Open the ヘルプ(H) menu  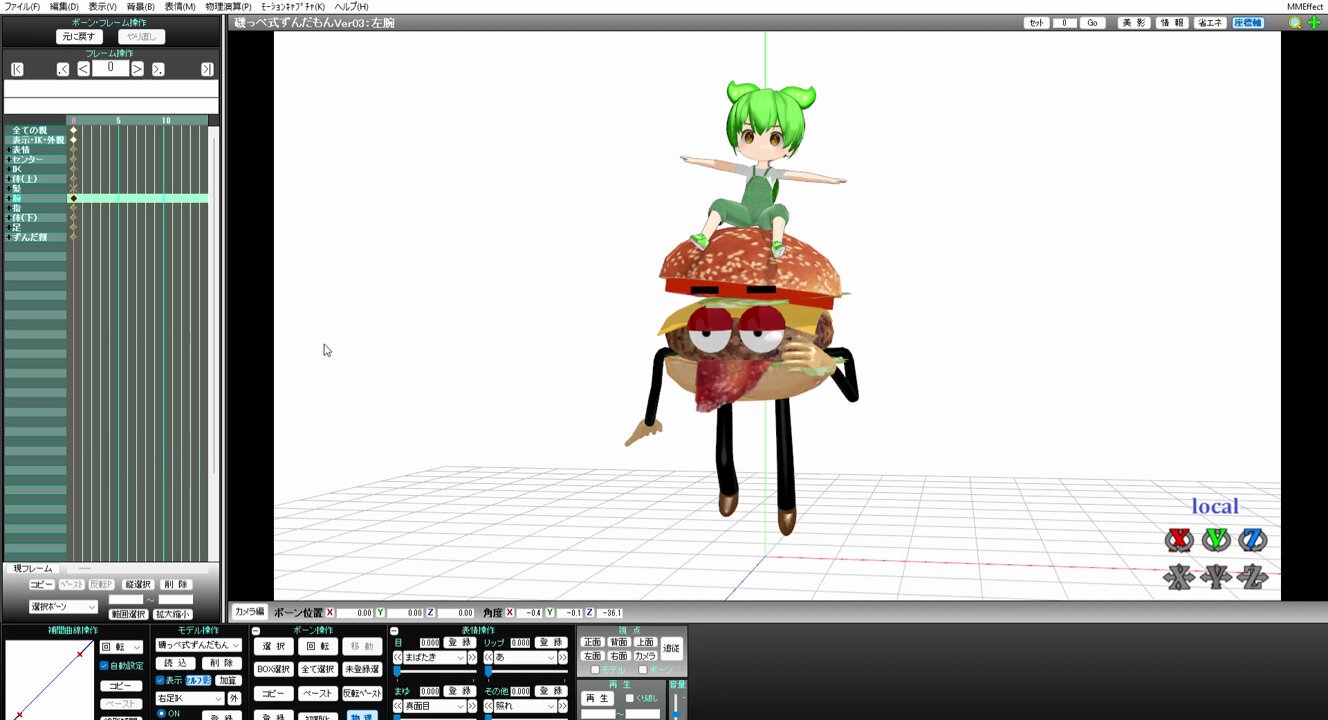351,7
